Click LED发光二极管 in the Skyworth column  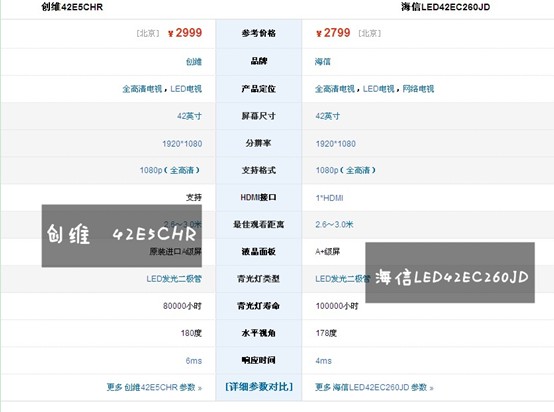pos(174,279)
